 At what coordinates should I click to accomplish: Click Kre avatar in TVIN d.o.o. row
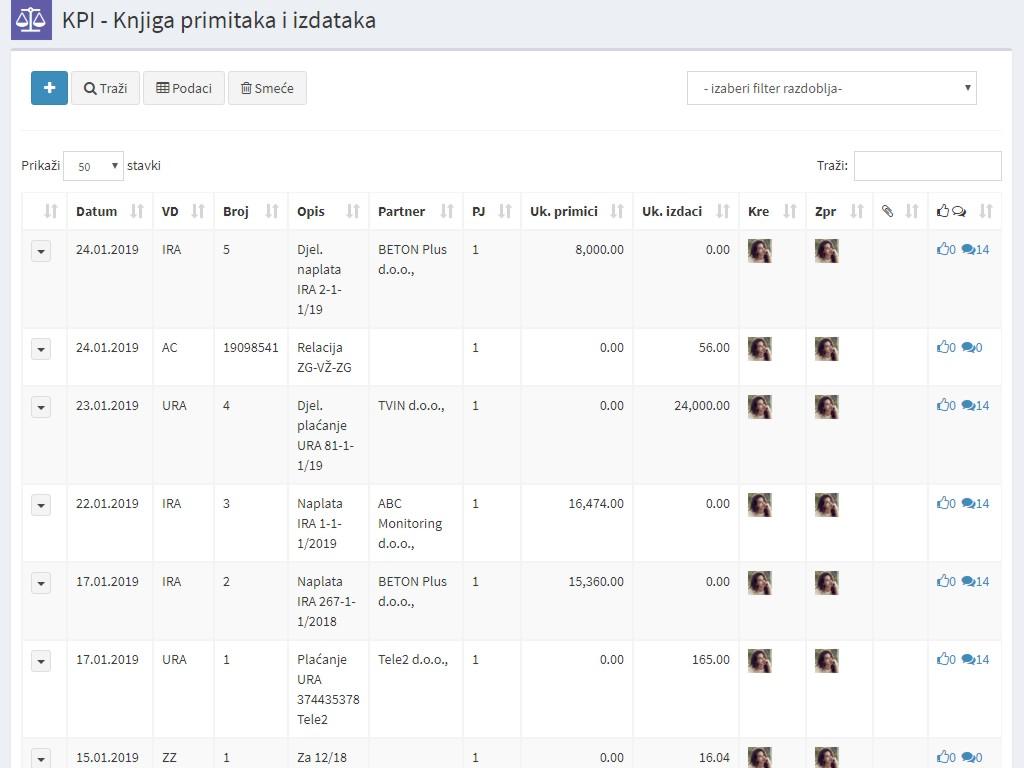pyautogui.click(x=760, y=407)
